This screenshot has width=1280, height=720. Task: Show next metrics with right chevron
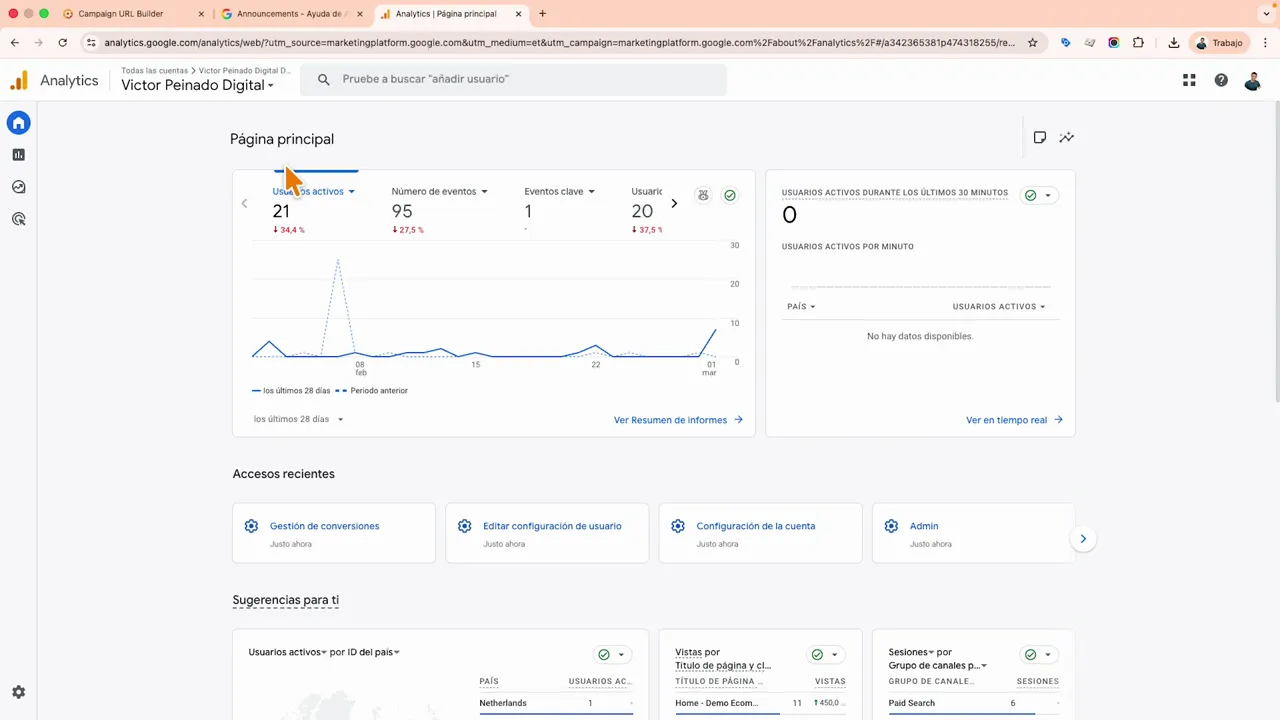pyautogui.click(x=674, y=203)
